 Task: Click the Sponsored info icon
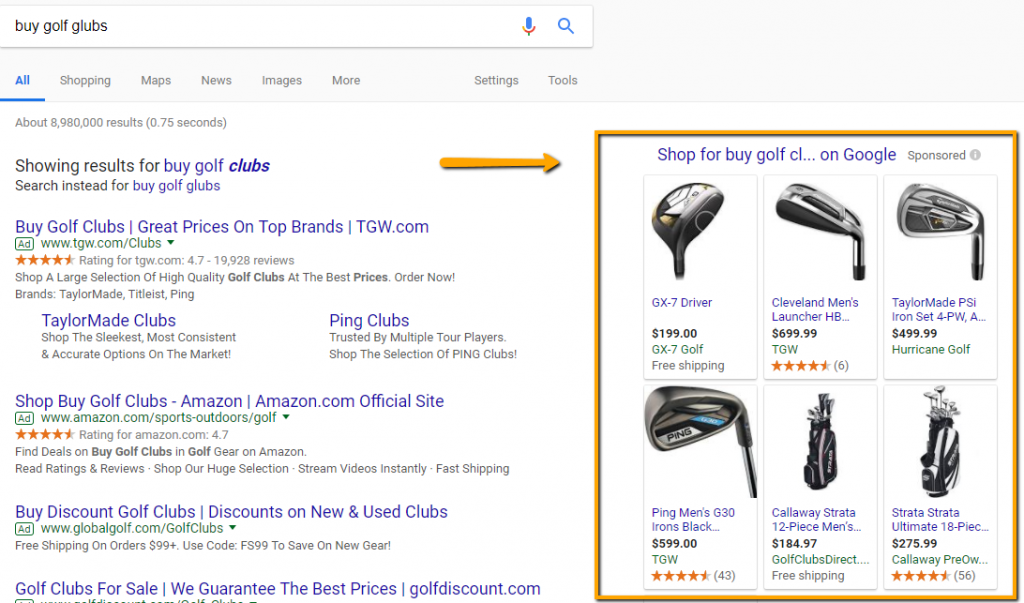pos(975,155)
